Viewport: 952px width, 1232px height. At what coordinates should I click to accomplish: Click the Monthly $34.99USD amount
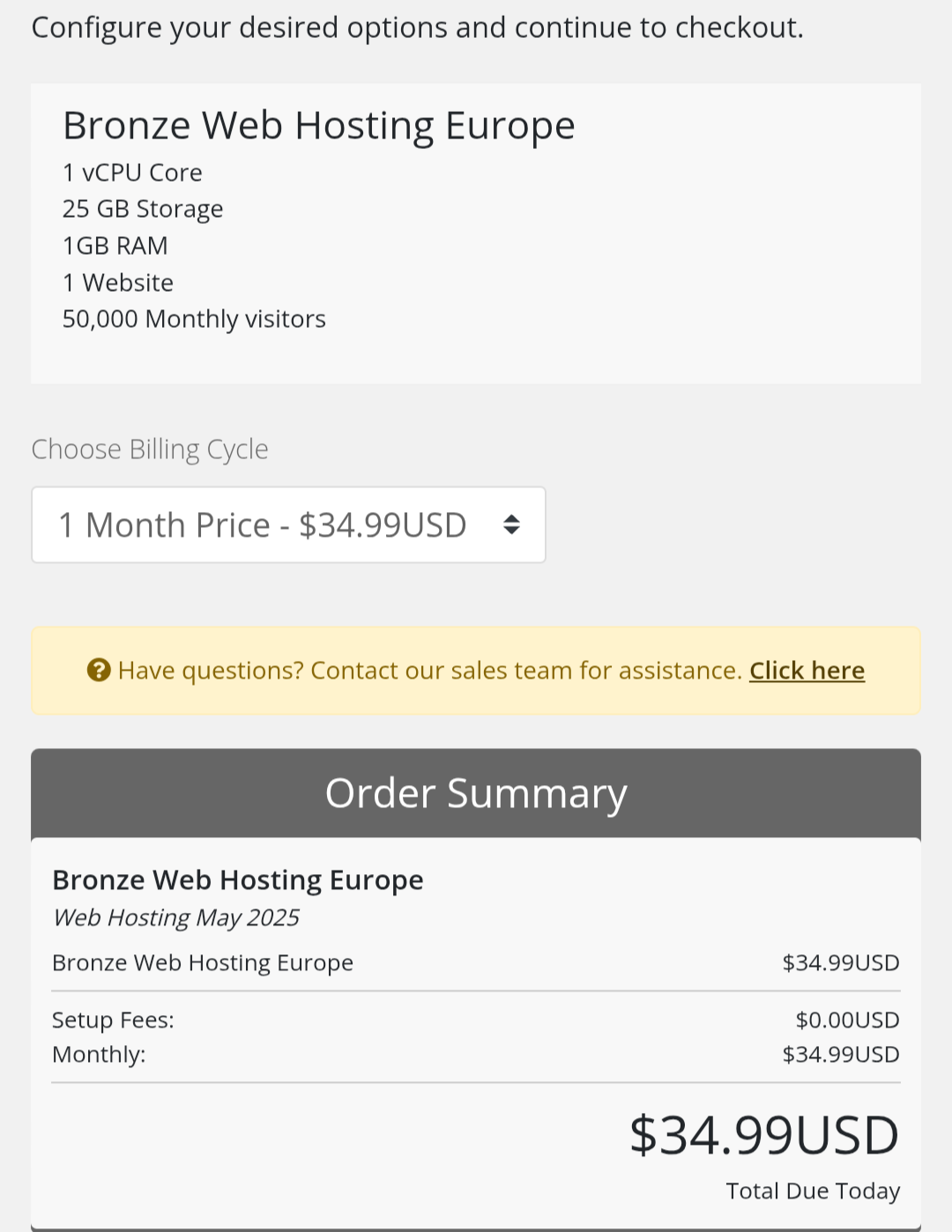pos(841,1055)
